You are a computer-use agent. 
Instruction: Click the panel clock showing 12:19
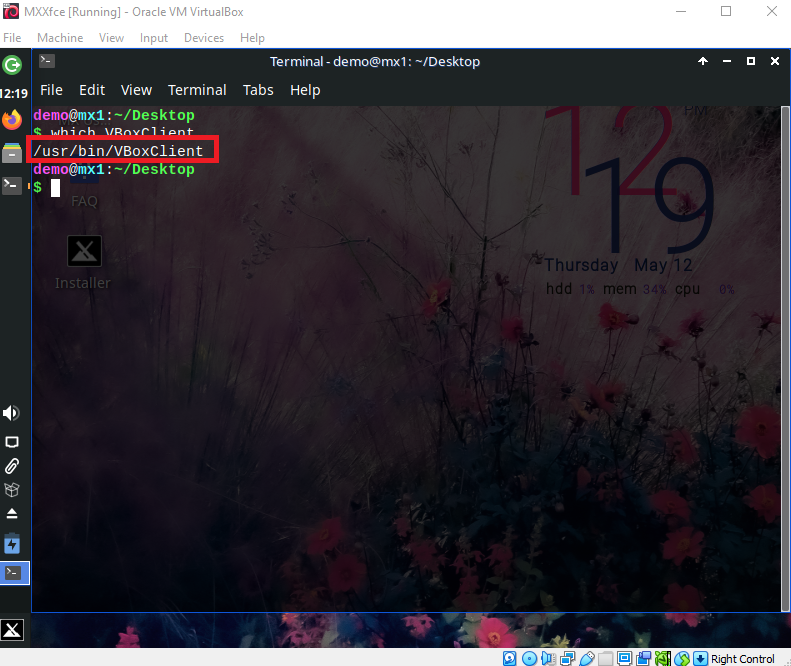tap(14, 93)
